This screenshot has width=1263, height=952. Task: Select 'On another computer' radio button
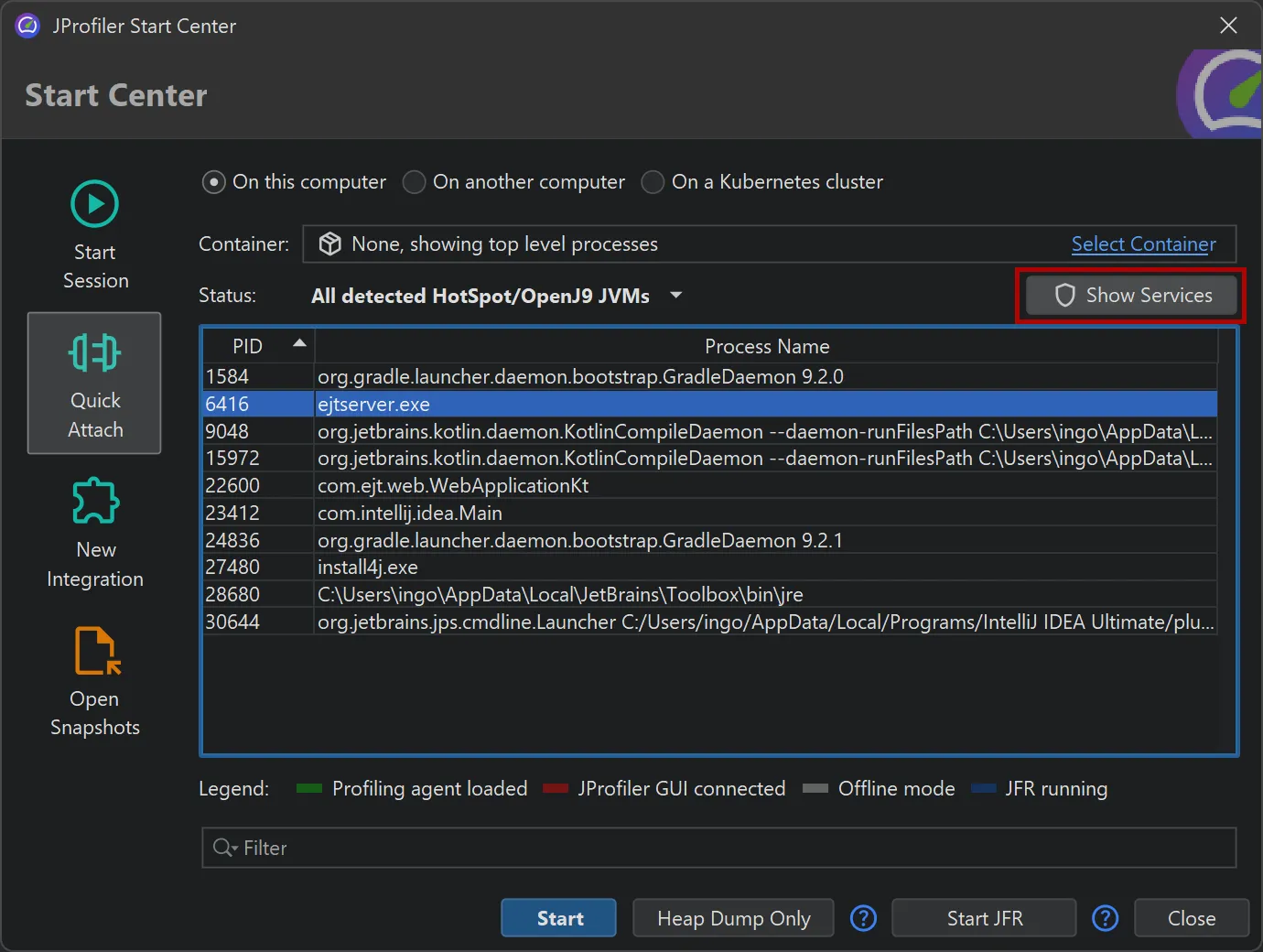pos(415,182)
